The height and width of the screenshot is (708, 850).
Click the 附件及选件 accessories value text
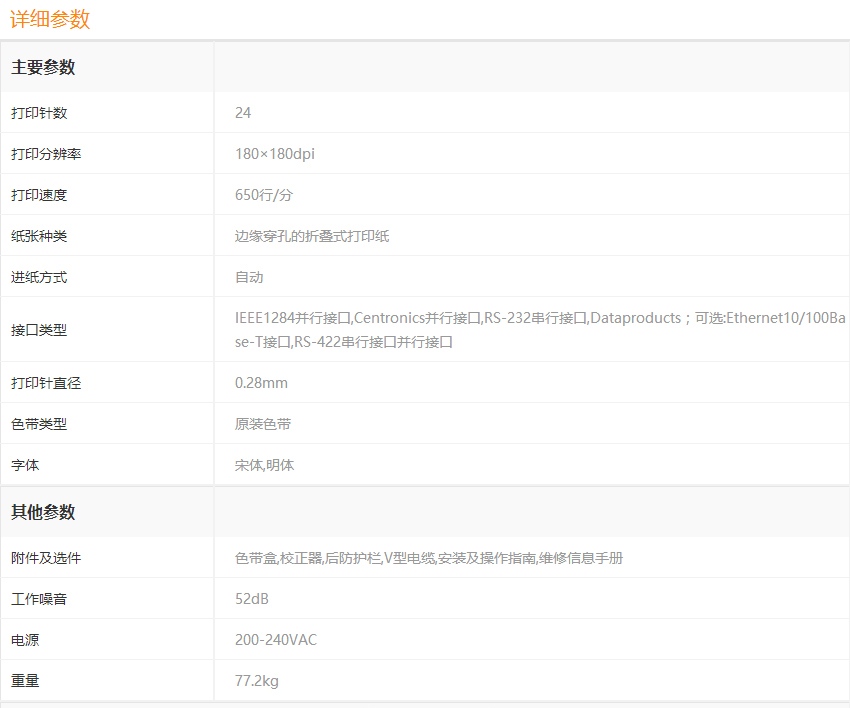point(428,558)
